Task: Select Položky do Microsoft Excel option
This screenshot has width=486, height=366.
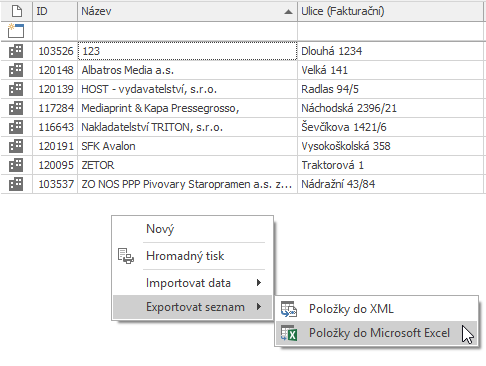Action: click(x=377, y=333)
